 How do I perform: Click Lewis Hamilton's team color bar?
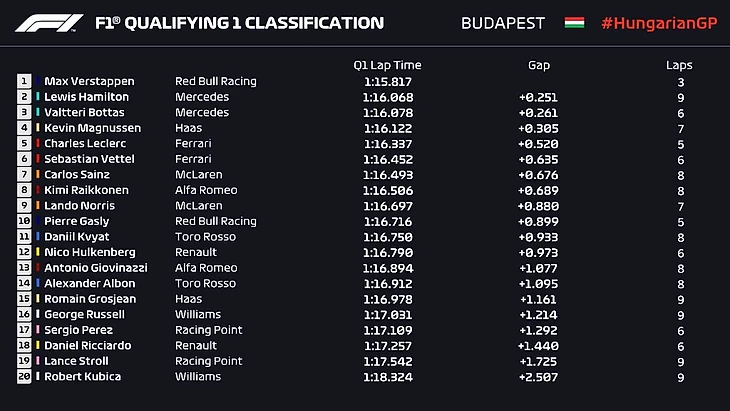coord(38,97)
